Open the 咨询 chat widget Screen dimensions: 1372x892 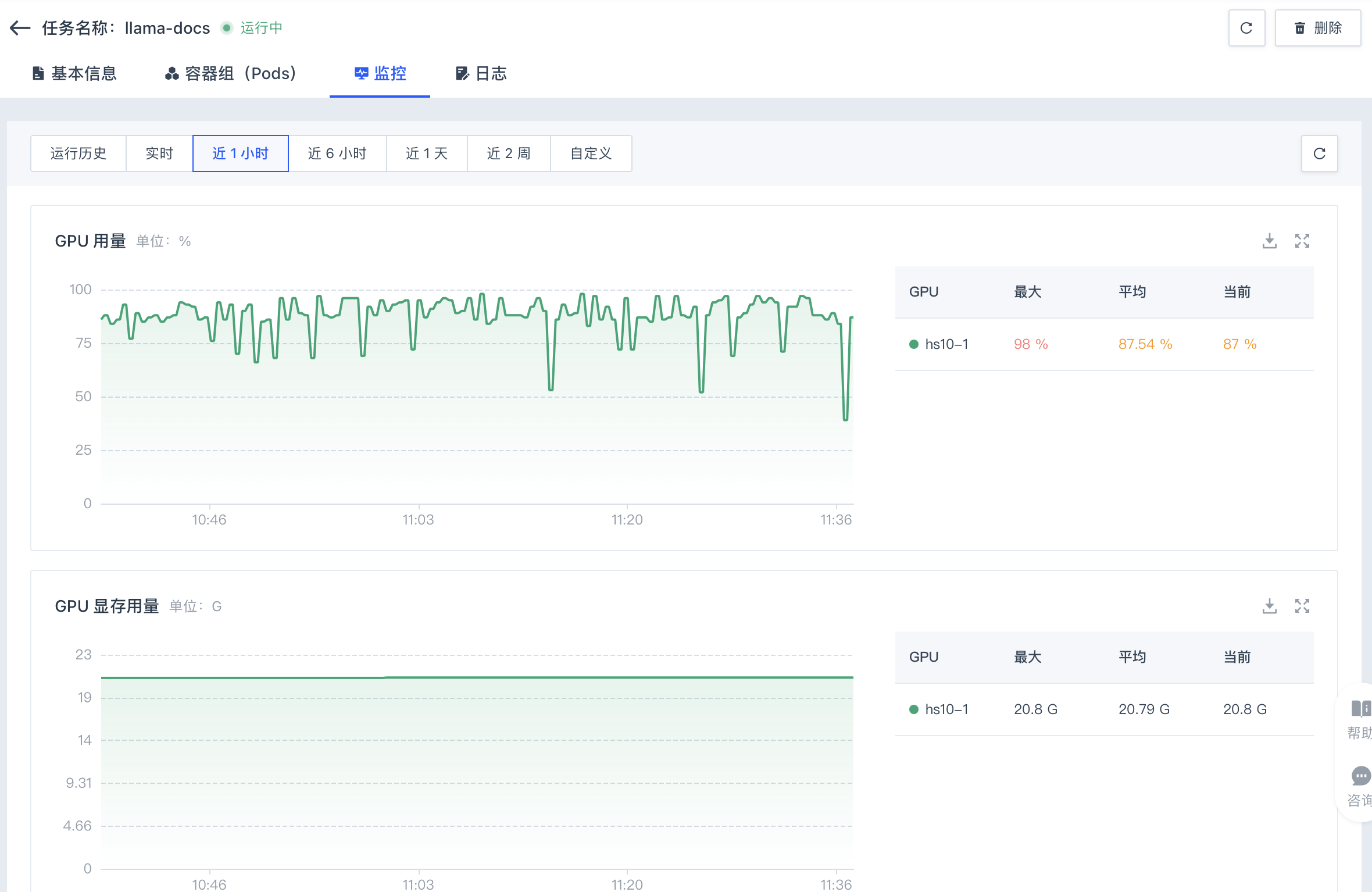[x=1360, y=787]
